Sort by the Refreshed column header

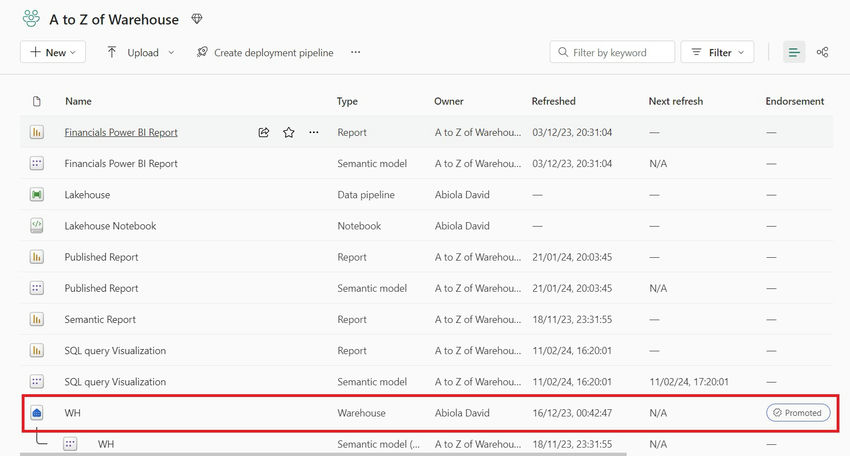(553, 101)
